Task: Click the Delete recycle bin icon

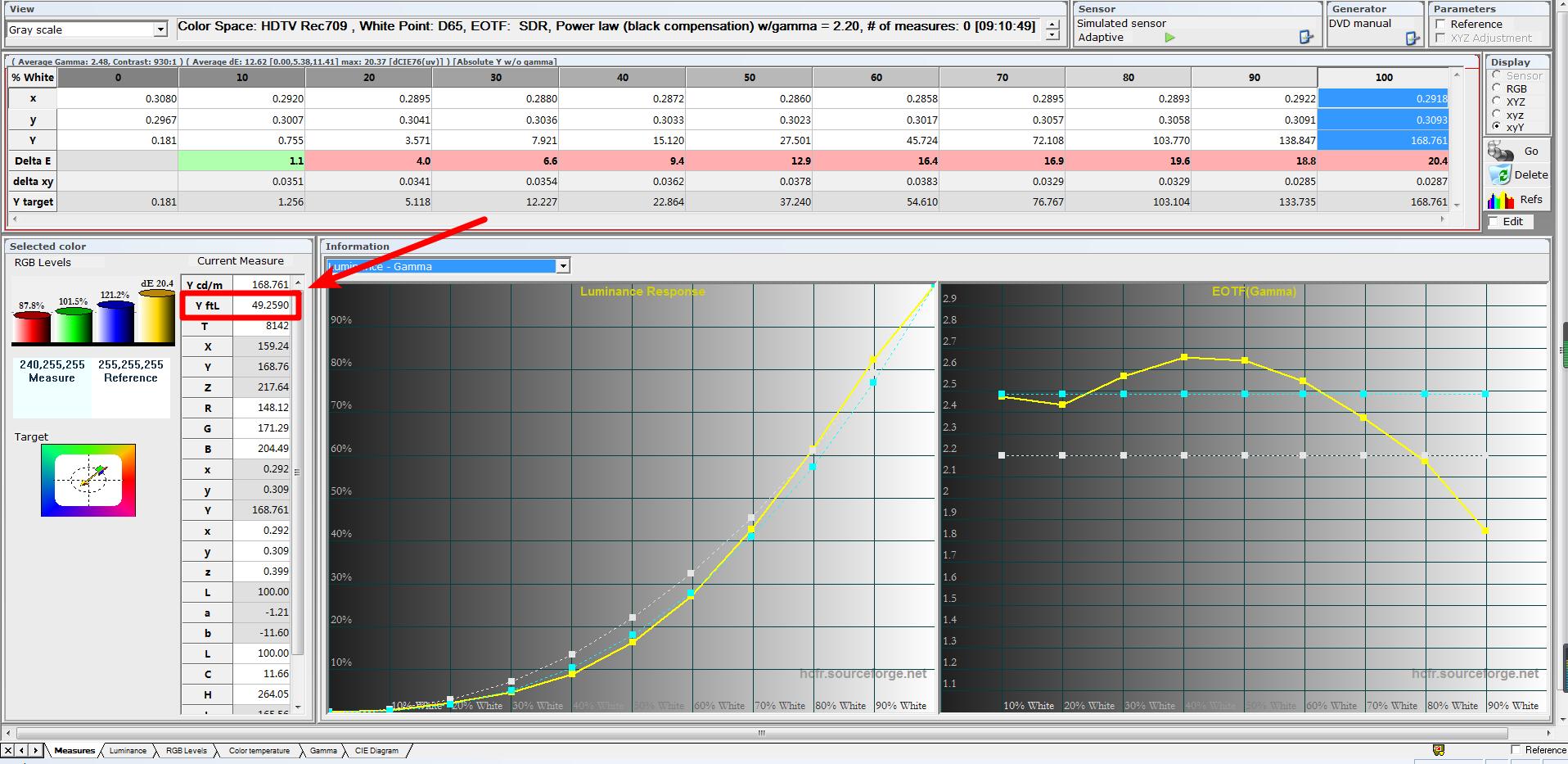Action: 1500,175
